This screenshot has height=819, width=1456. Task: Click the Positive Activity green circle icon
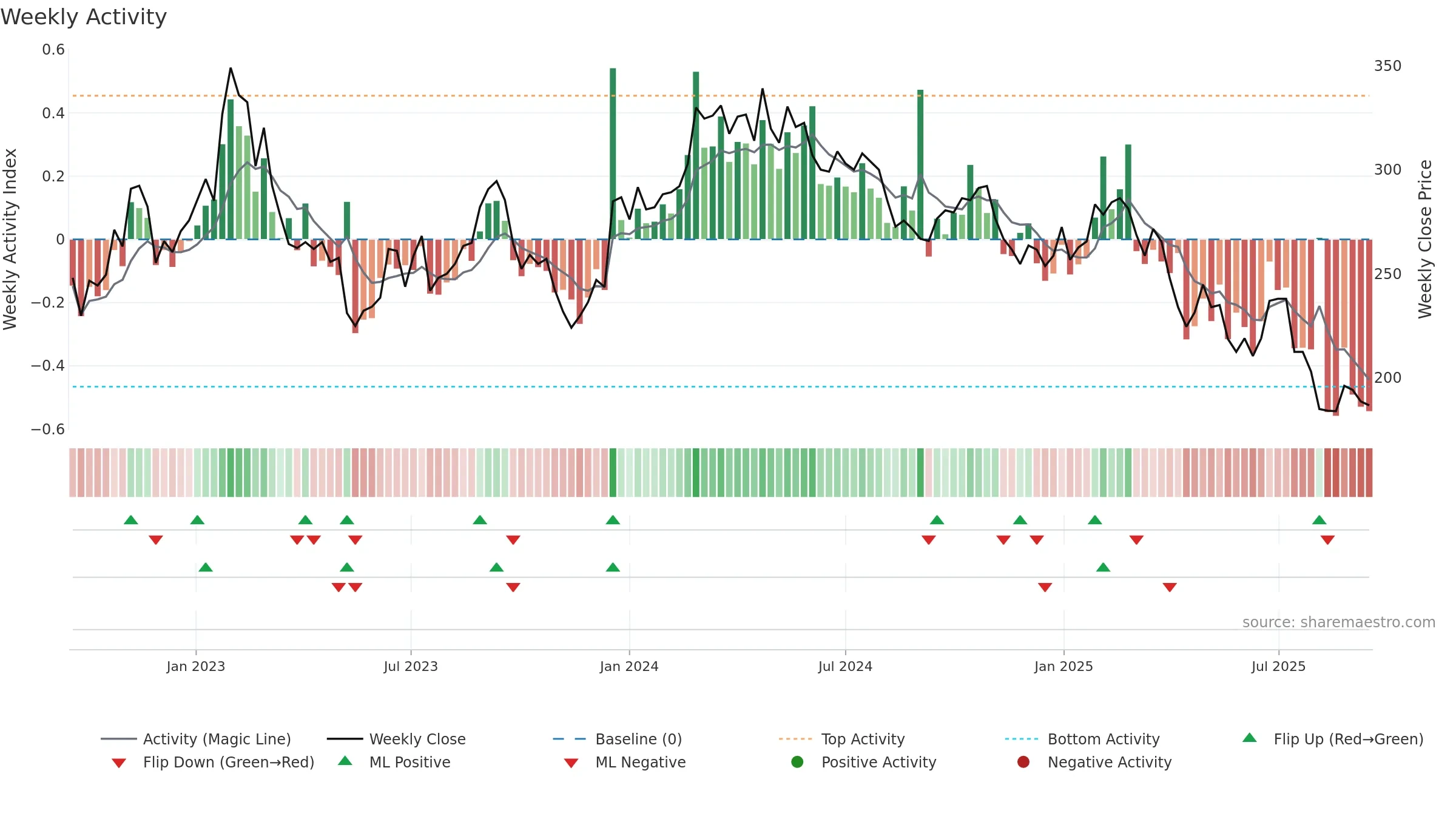797,762
